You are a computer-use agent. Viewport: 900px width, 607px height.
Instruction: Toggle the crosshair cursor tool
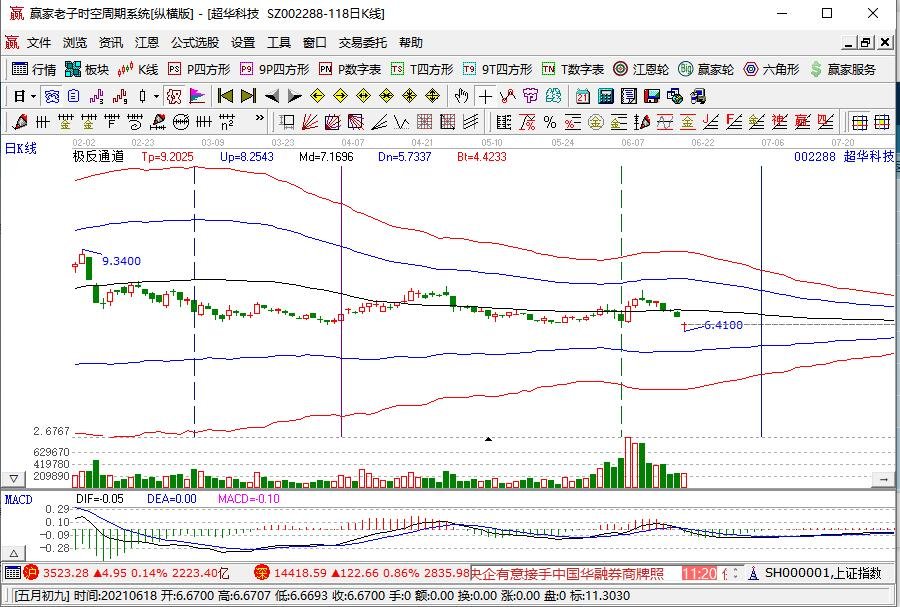[x=485, y=96]
